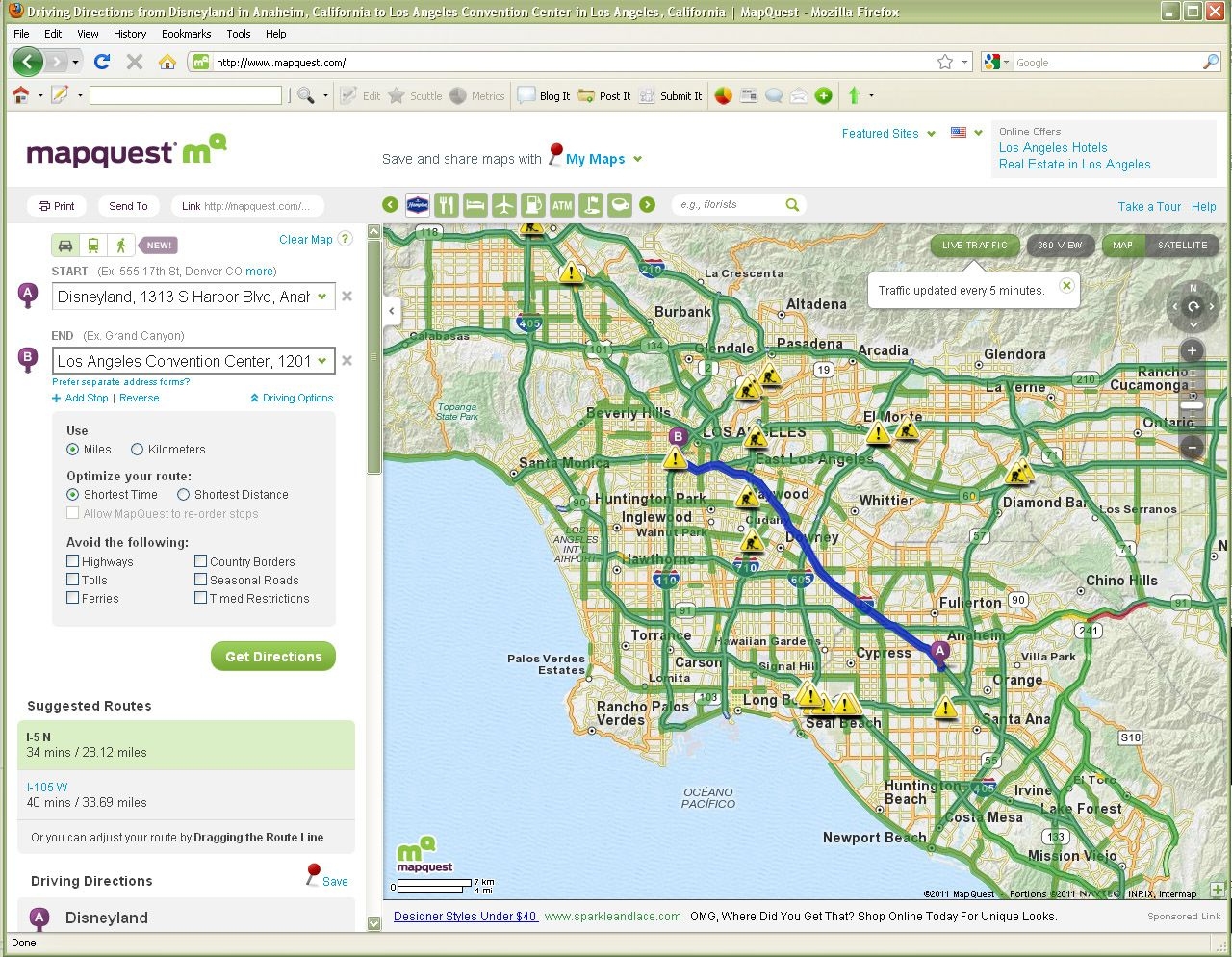Viewport: 1232px width, 957px height.
Task: Show restaurants using the fork-and-knife icon
Action: click(x=446, y=205)
